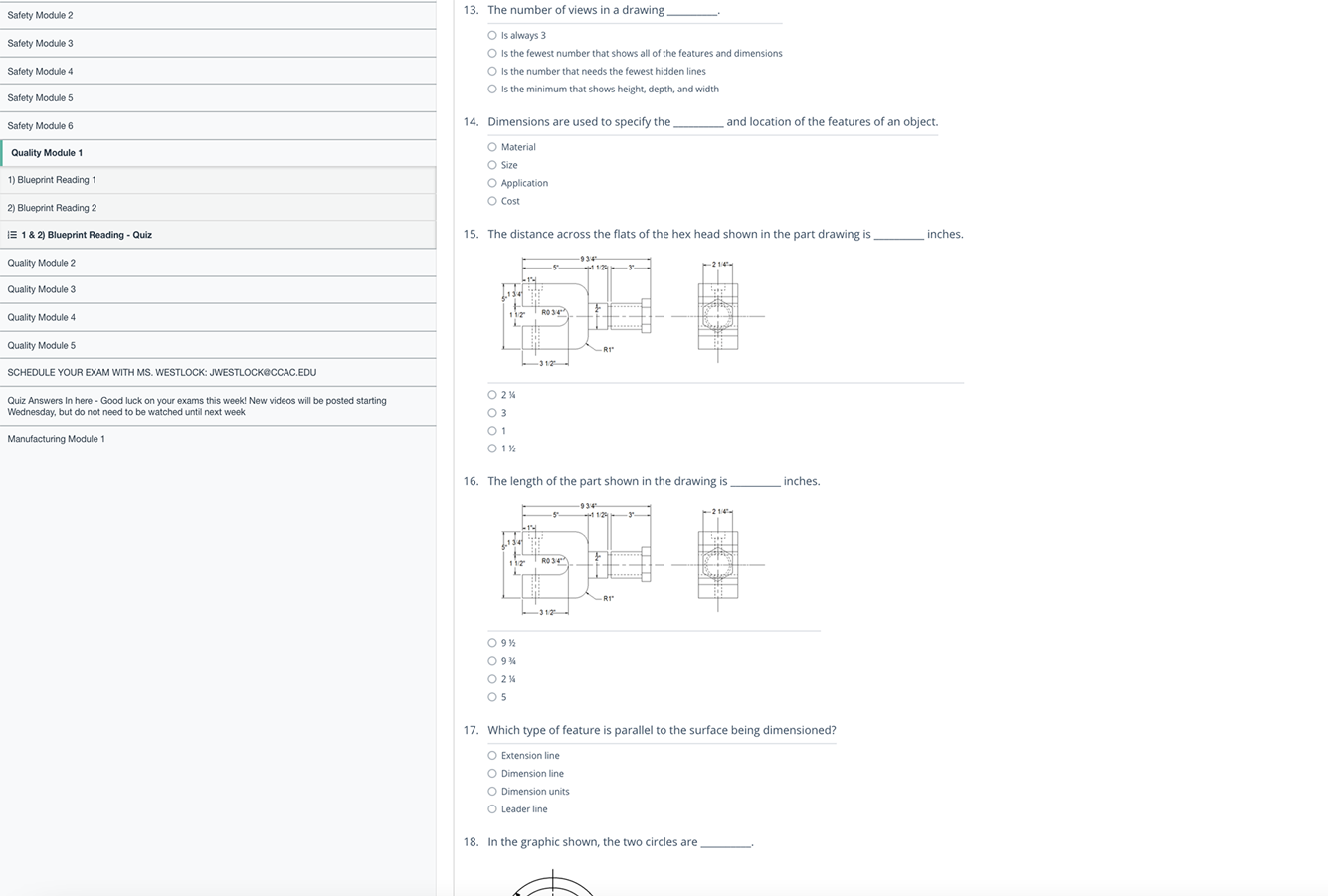Select 'Extension line' radio option
The image size is (1328, 896).
coord(492,756)
